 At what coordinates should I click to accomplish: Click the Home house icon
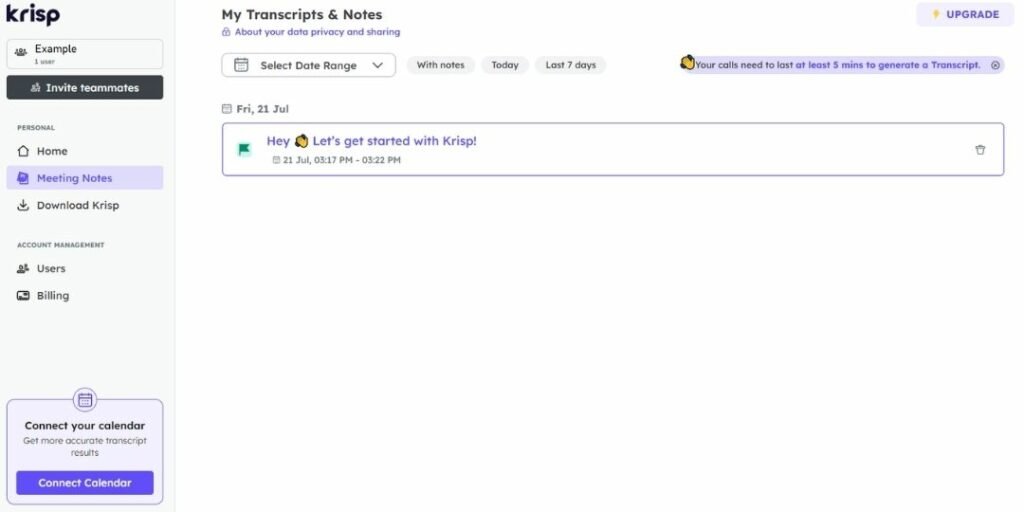(23, 151)
